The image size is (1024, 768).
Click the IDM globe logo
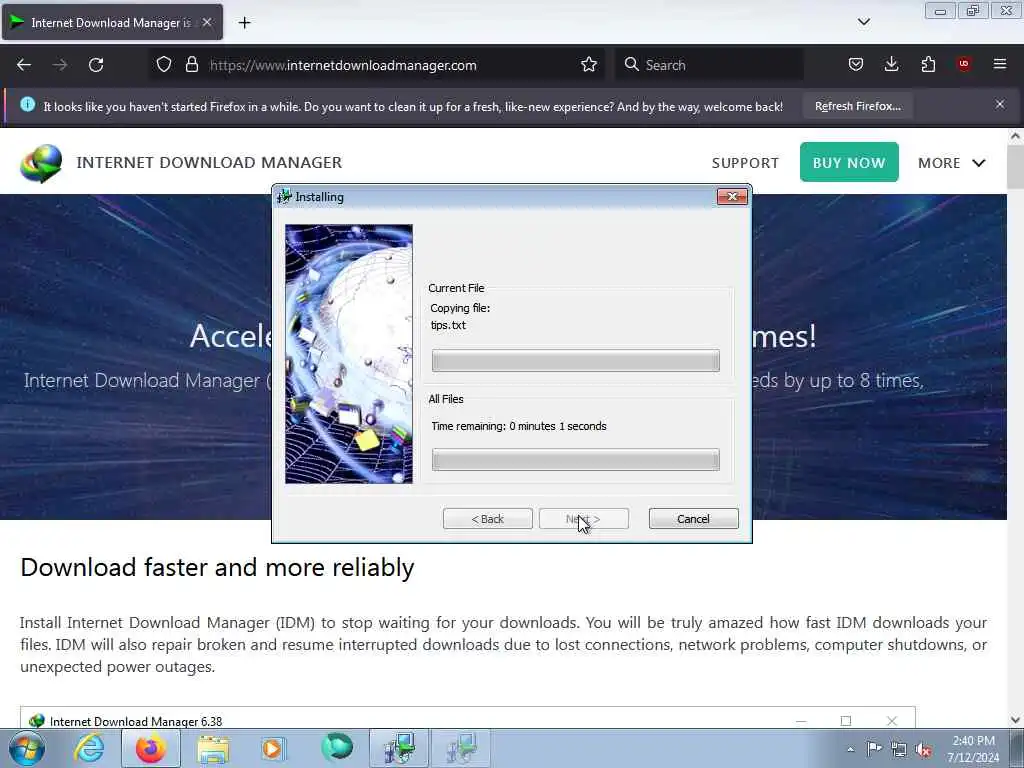[41, 163]
